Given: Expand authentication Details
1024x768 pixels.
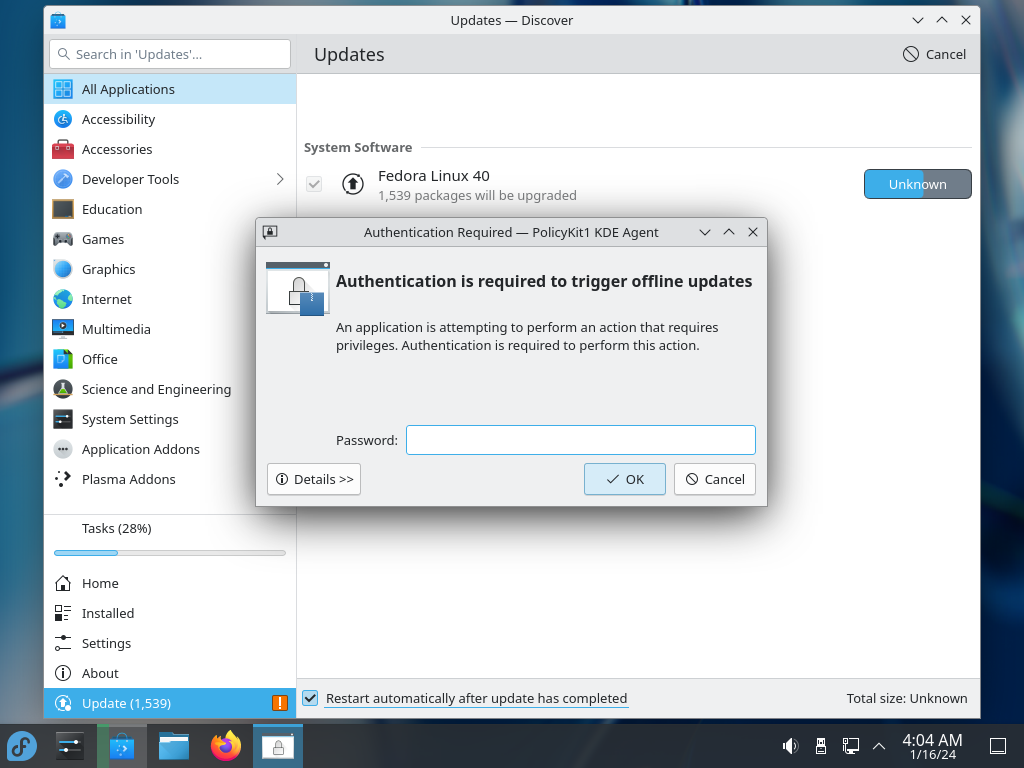Looking at the screenshot, I should (314, 479).
